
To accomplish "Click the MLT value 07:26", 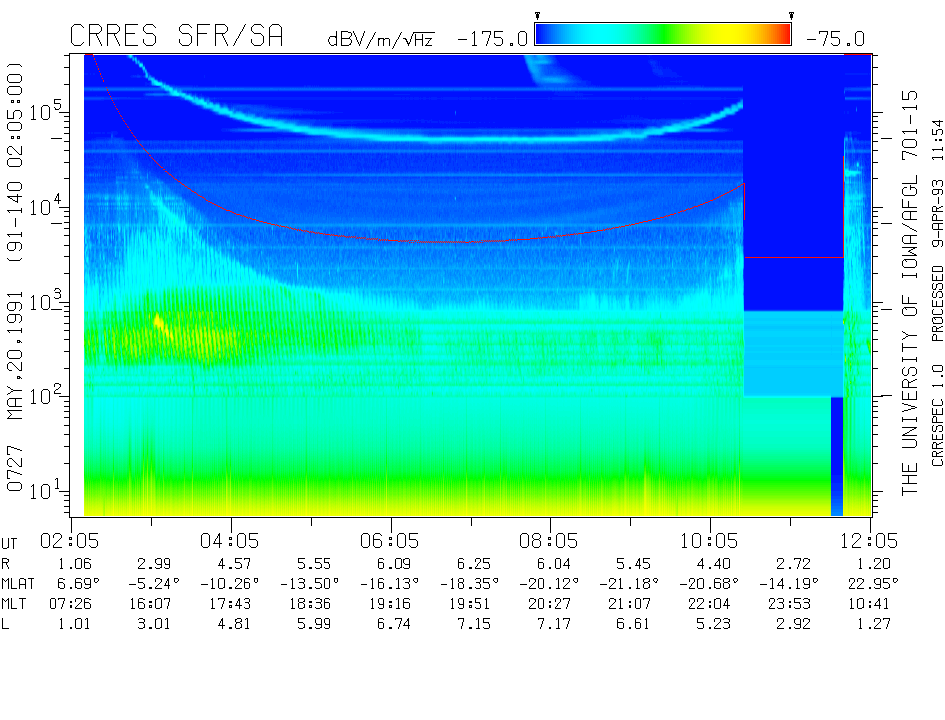I will point(71,604).
